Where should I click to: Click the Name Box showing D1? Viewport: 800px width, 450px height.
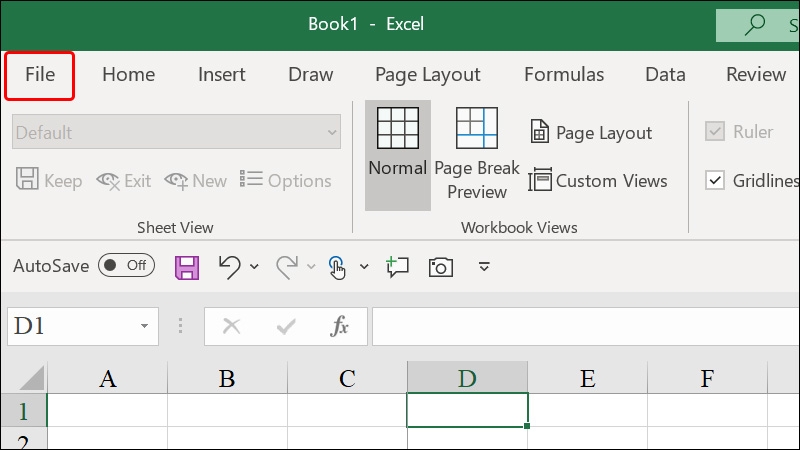71,326
